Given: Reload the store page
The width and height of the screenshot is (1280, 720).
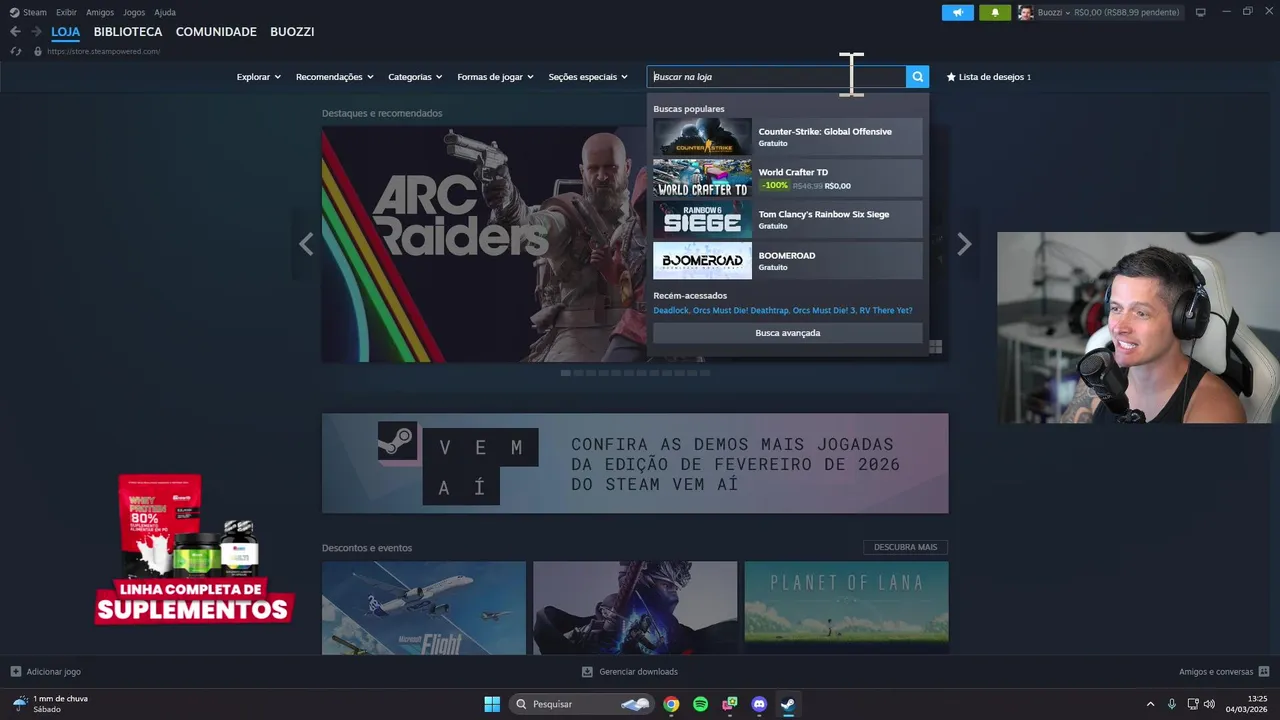Looking at the screenshot, I should [16, 51].
